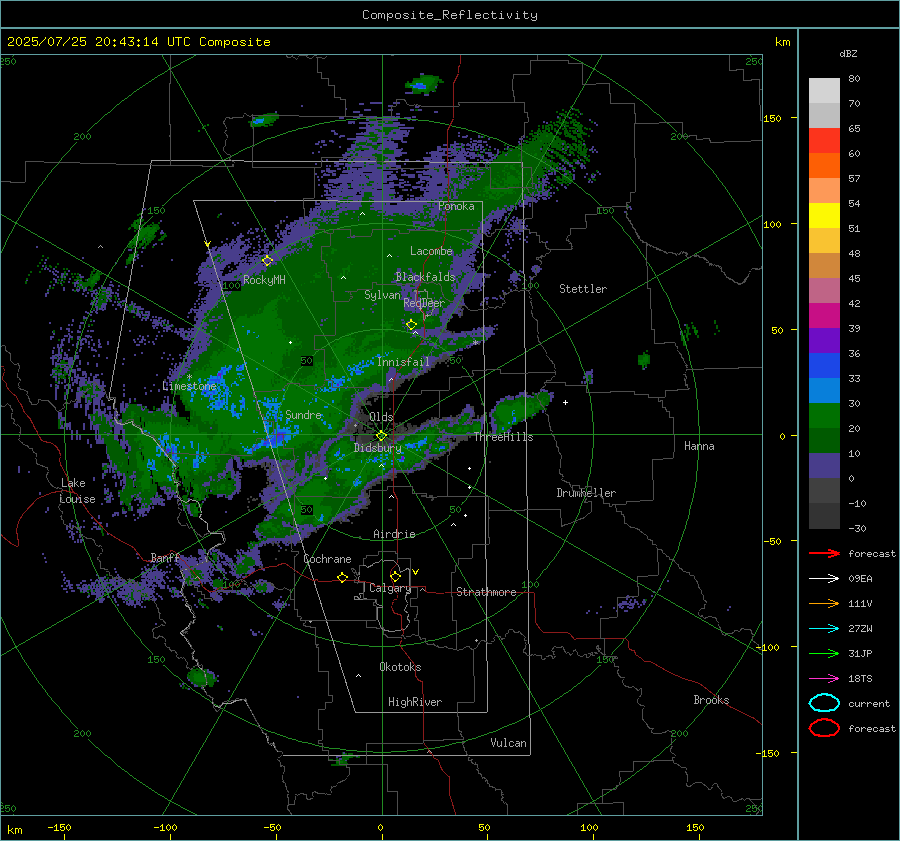Click the yellow diamond marker below Cochrane
This screenshot has height=841, width=900.
click(x=342, y=577)
